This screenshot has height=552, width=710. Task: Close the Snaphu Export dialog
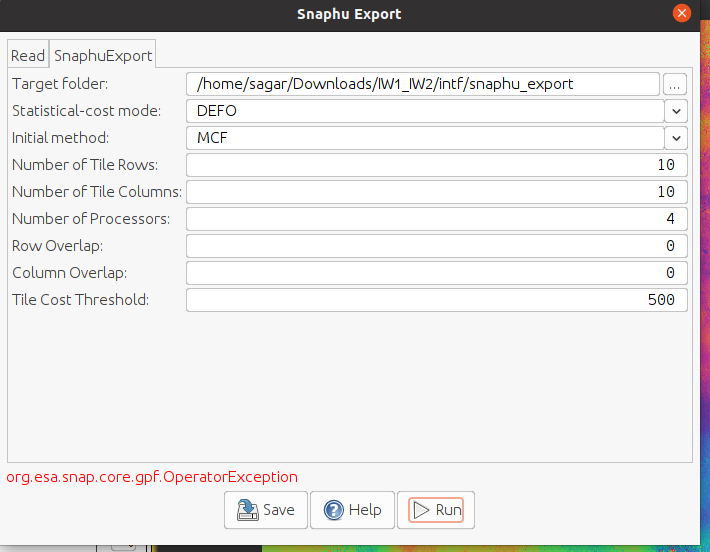[x=682, y=14]
